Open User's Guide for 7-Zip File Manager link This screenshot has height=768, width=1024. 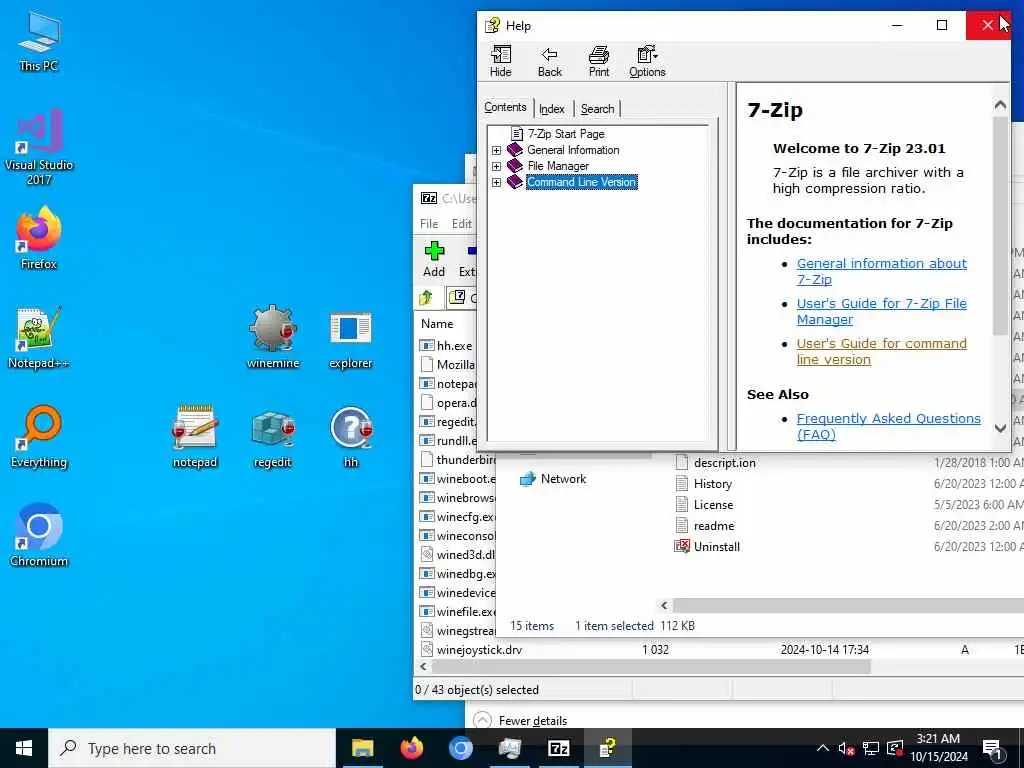881,311
